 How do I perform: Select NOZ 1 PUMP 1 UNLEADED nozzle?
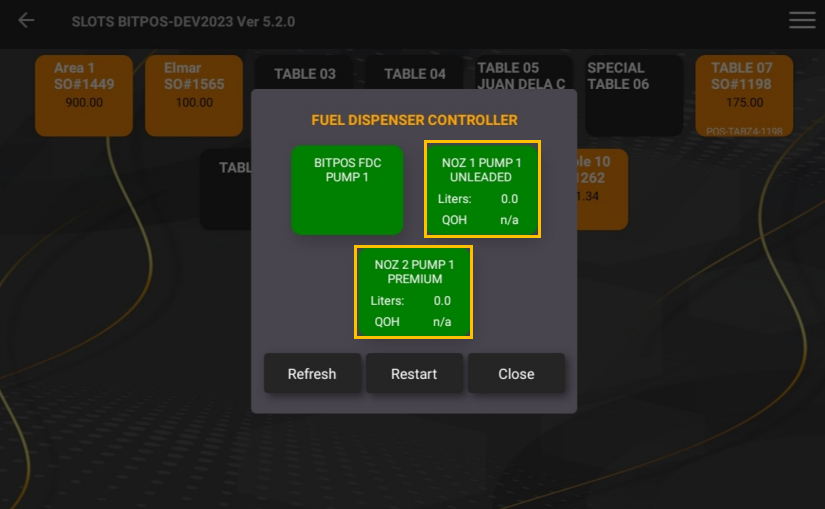pyautogui.click(x=482, y=189)
